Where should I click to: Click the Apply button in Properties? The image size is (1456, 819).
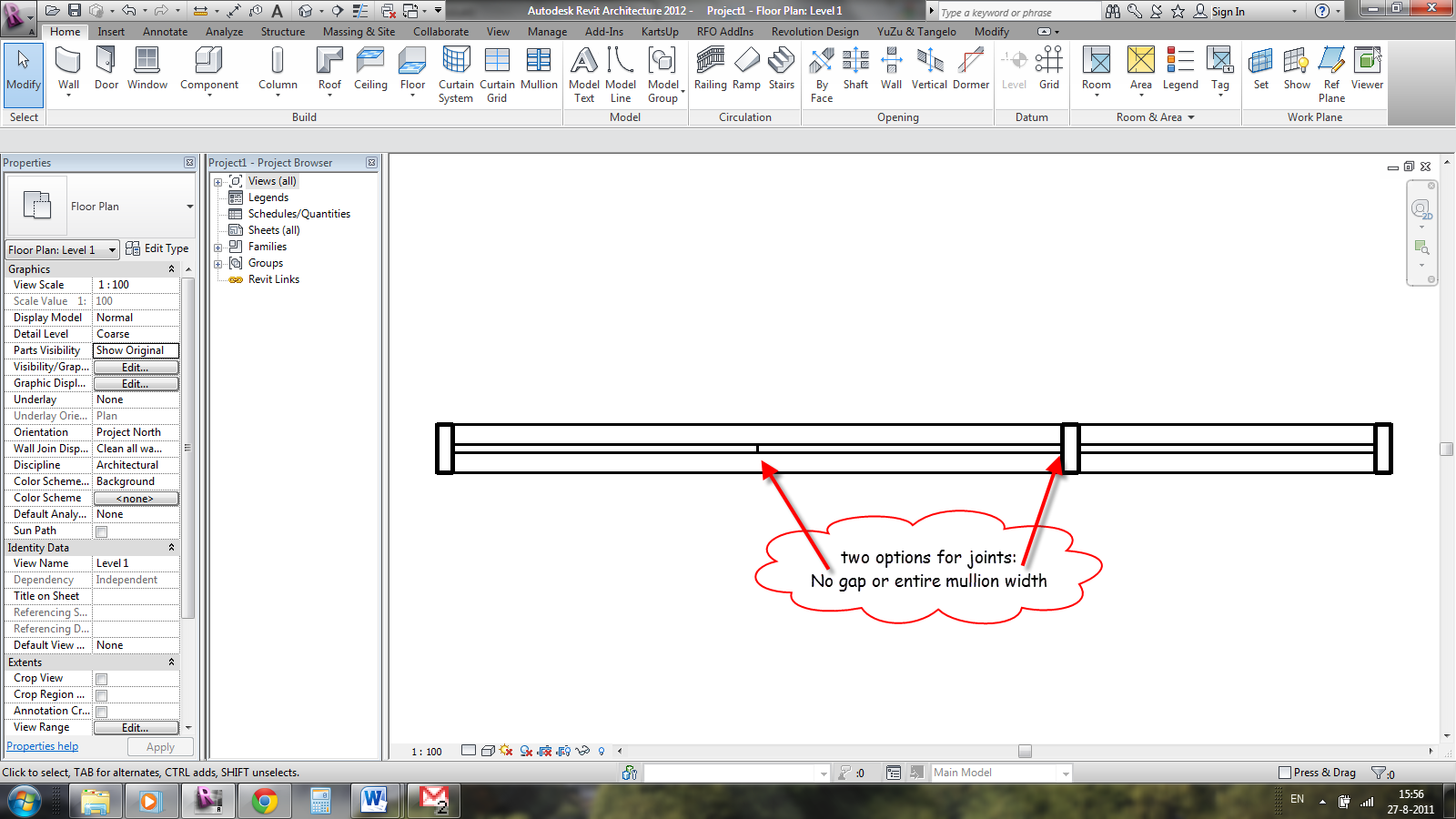(x=160, y=746)
